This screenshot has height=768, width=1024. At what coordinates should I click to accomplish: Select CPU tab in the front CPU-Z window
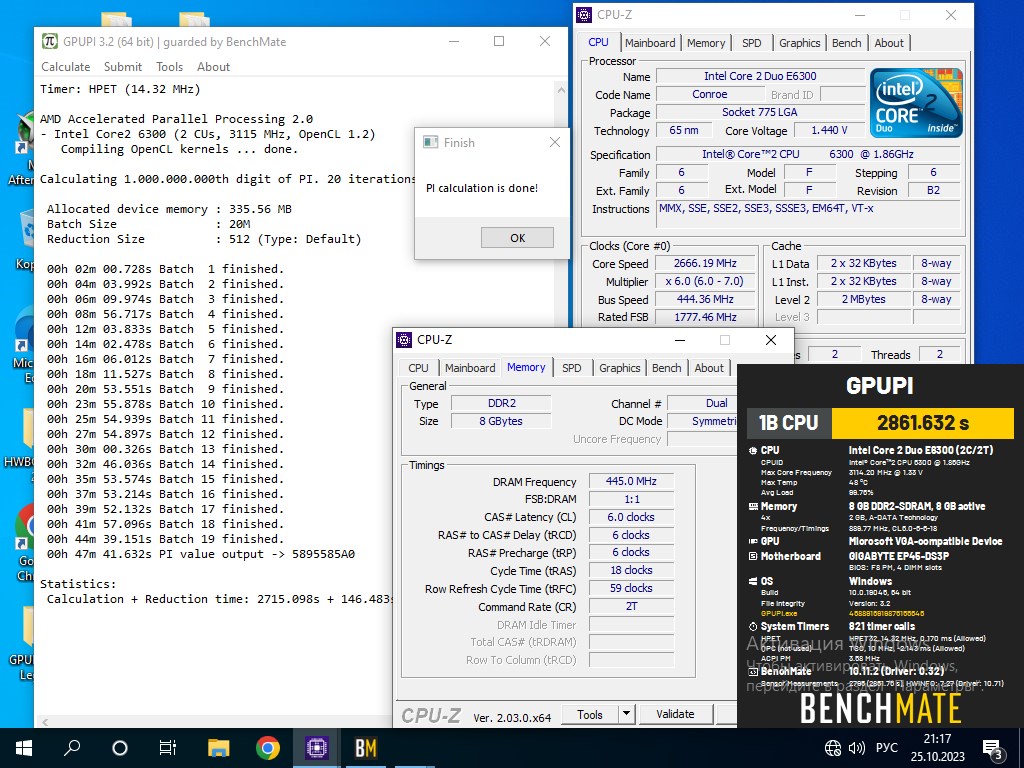coord(418,368)
